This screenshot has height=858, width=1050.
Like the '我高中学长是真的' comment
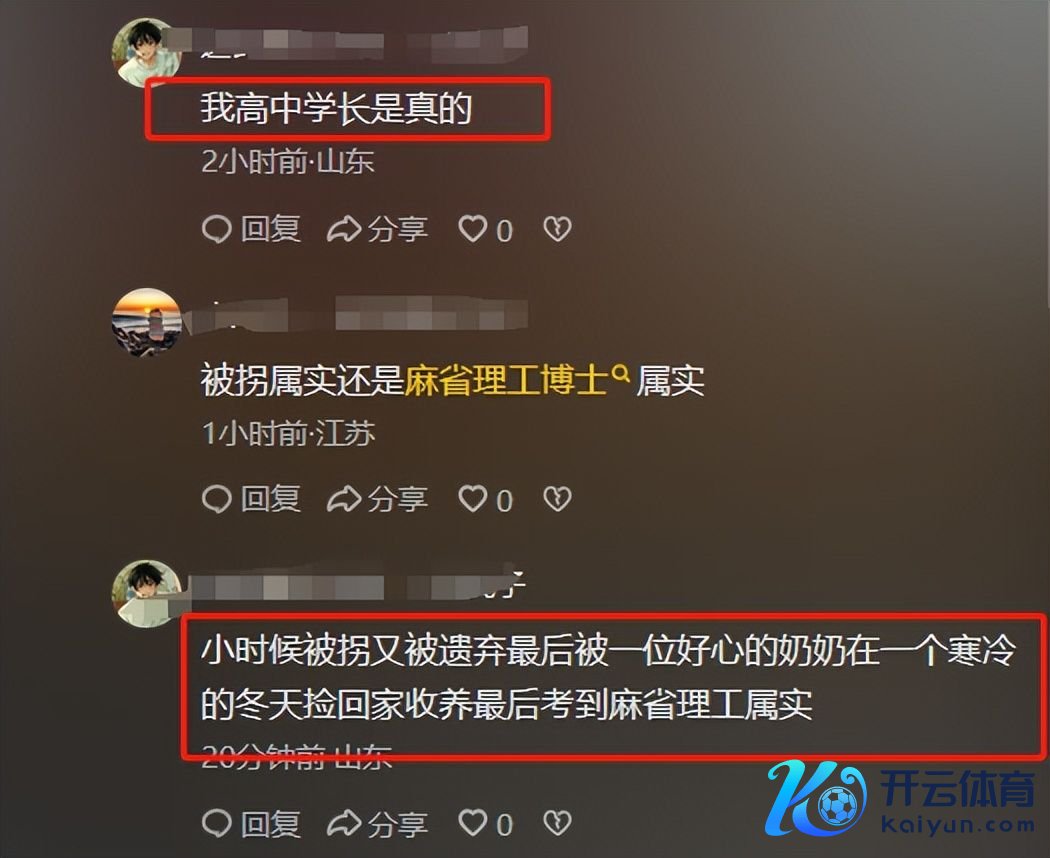coord(485,229)
